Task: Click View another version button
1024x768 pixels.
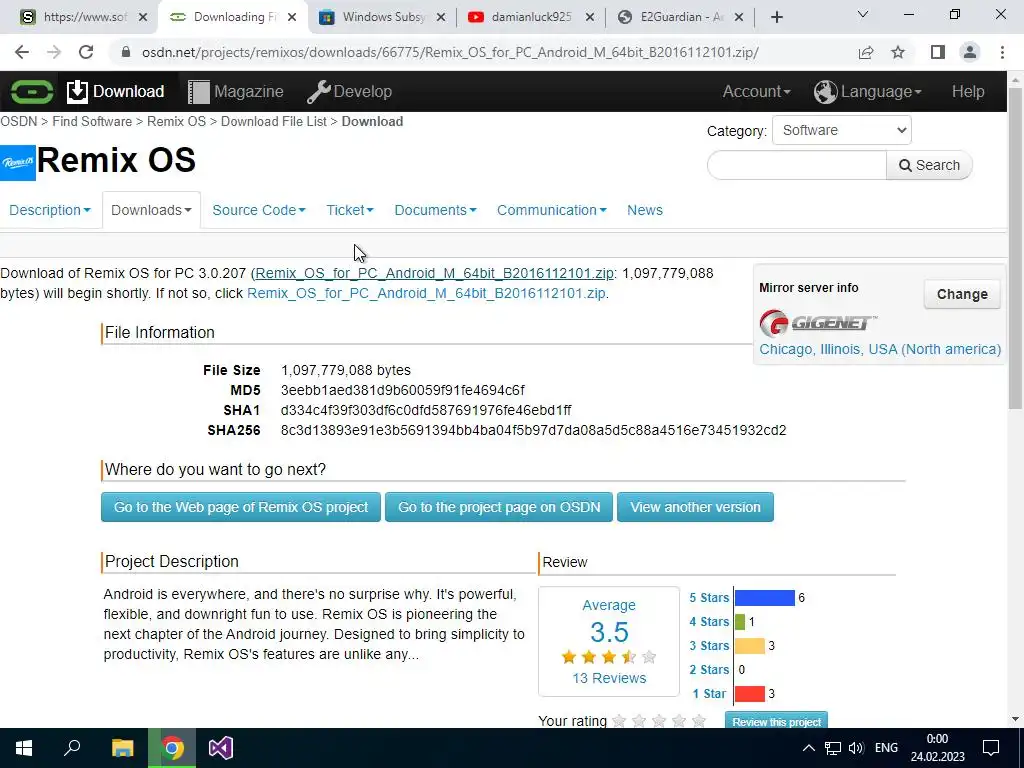Action: click(x=695, y=507)
